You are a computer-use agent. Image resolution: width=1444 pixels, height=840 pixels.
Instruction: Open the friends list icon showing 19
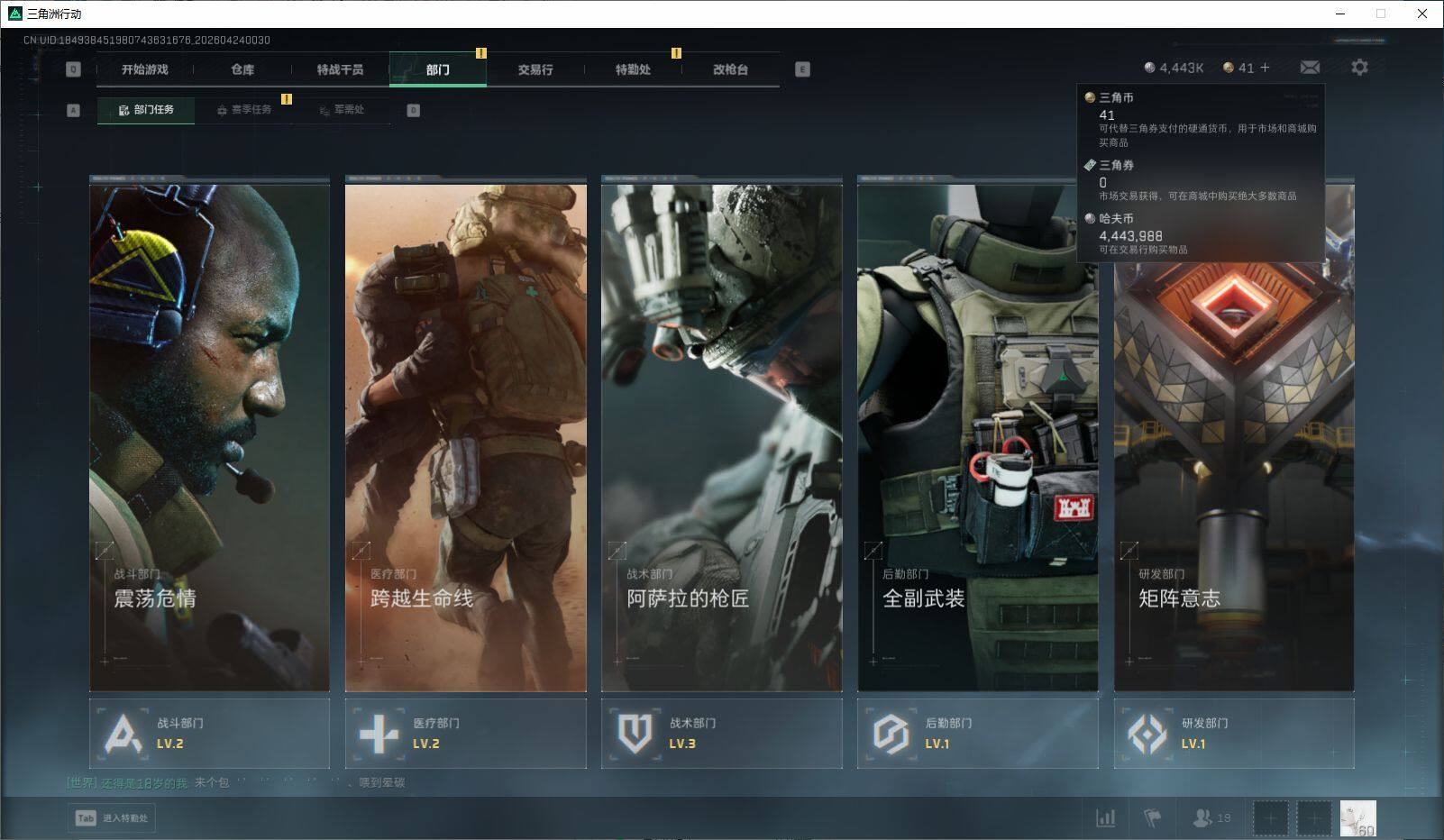point(1211,817)
